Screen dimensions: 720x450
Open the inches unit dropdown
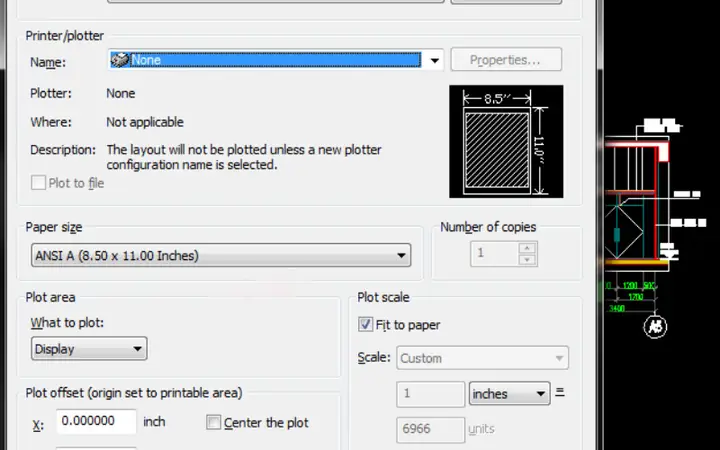(509, 394)
